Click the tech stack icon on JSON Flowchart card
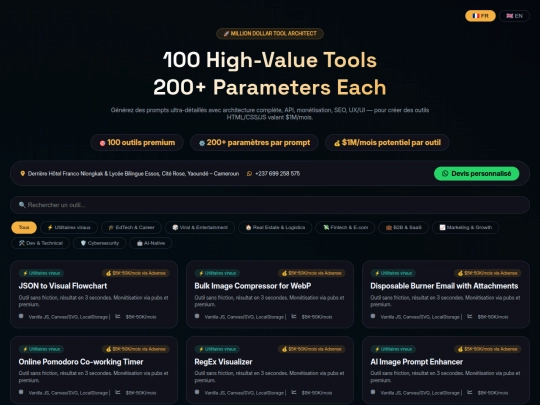Viewport: 540px width, 405px height. point(21,316)
